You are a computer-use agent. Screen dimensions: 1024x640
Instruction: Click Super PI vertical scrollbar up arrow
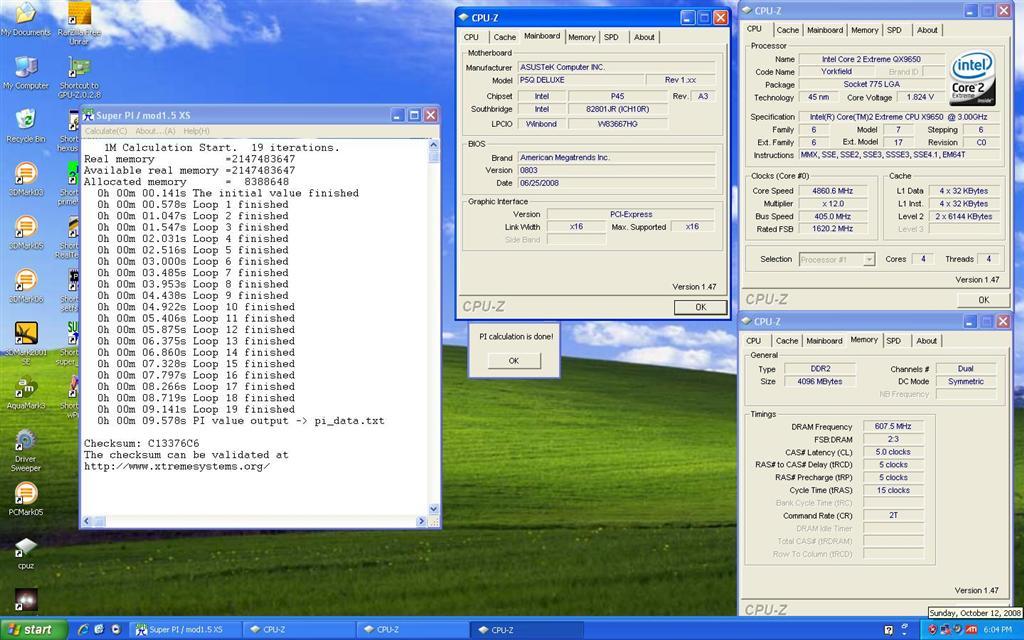click(434, 145)
